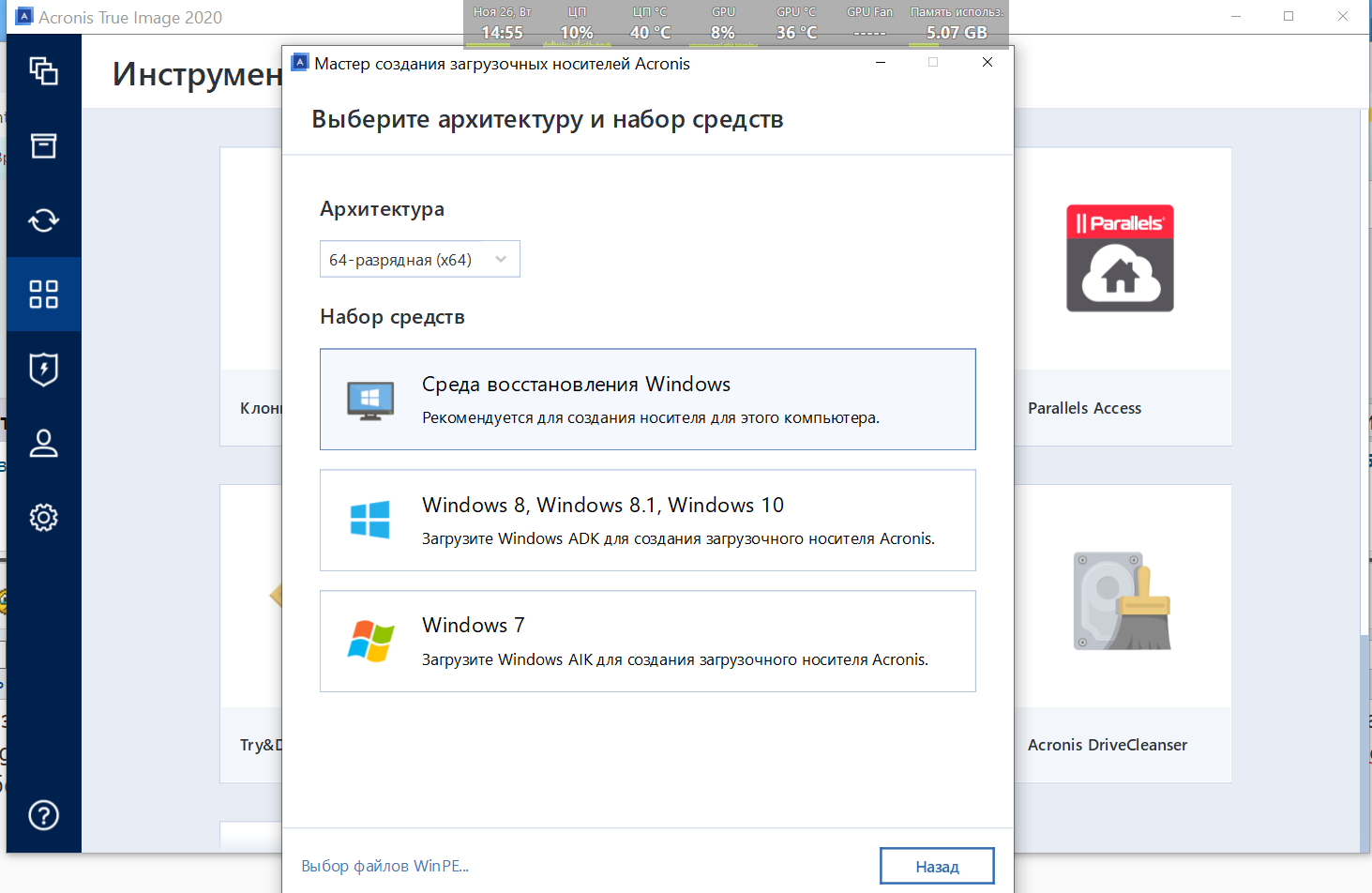This screenshot has width=1372, height=893.
Task: Choose Среда восстановления Windows toolkit option
Action: pyautogui.click(x=648, y=400)
